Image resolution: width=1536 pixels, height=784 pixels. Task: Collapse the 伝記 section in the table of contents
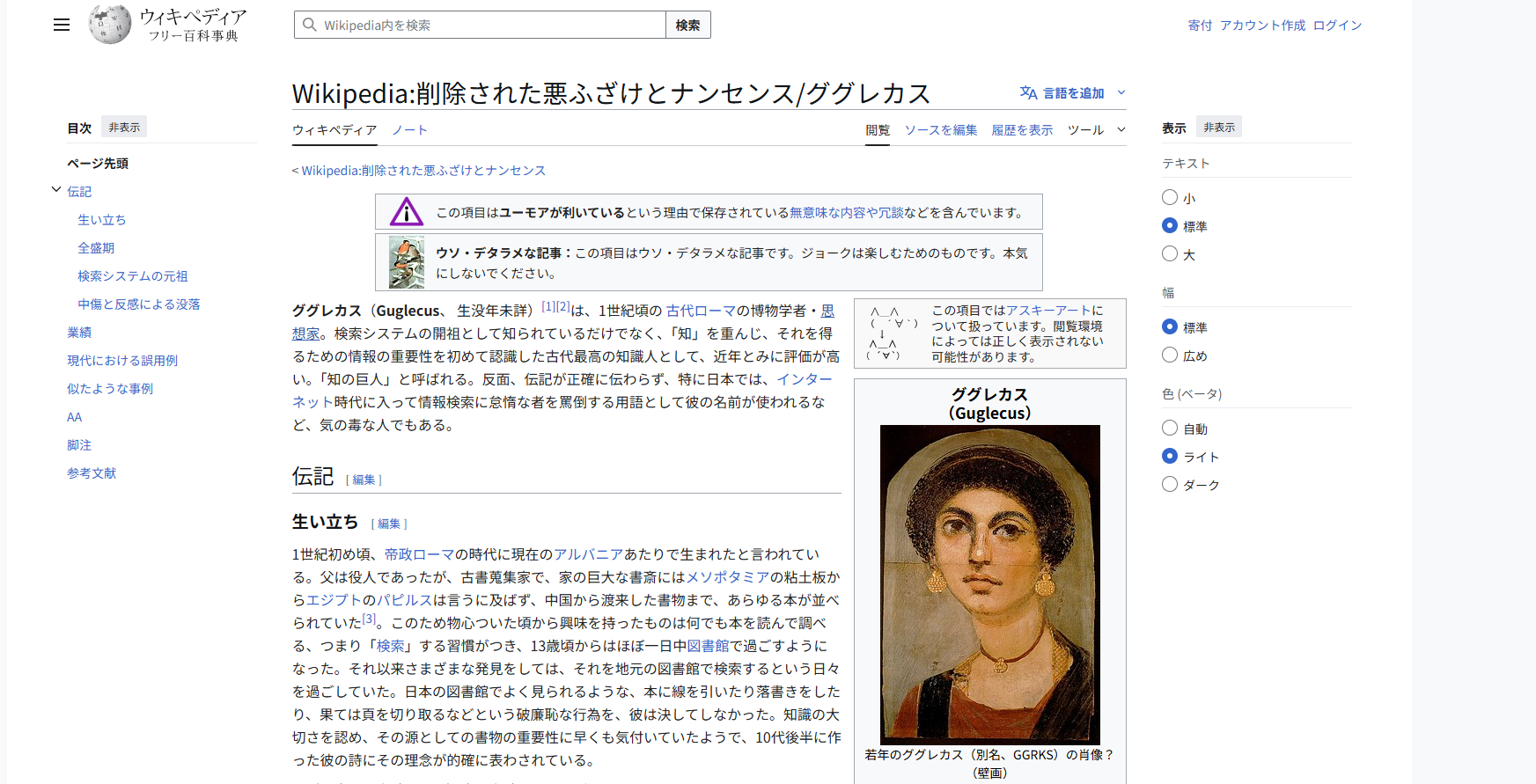coord(56,190)
